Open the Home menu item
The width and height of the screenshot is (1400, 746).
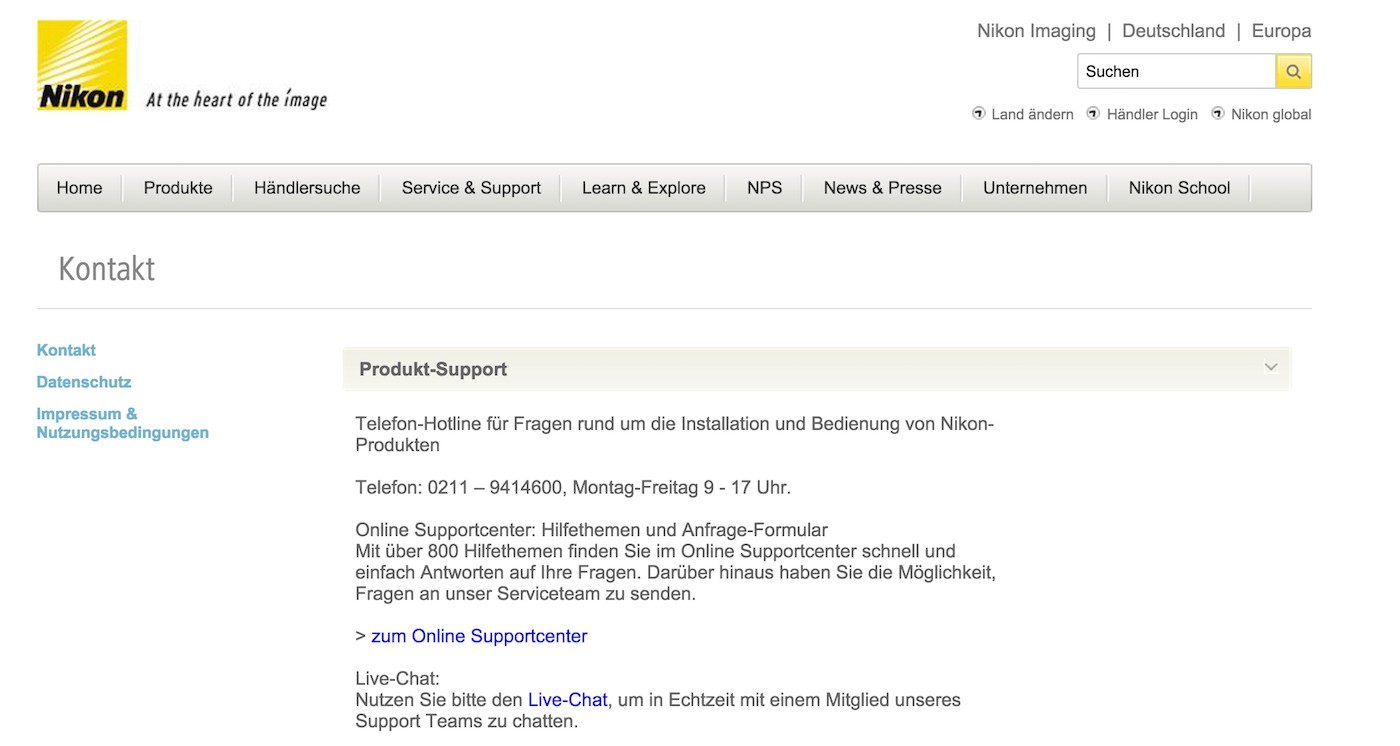click(x=79, y=188)
